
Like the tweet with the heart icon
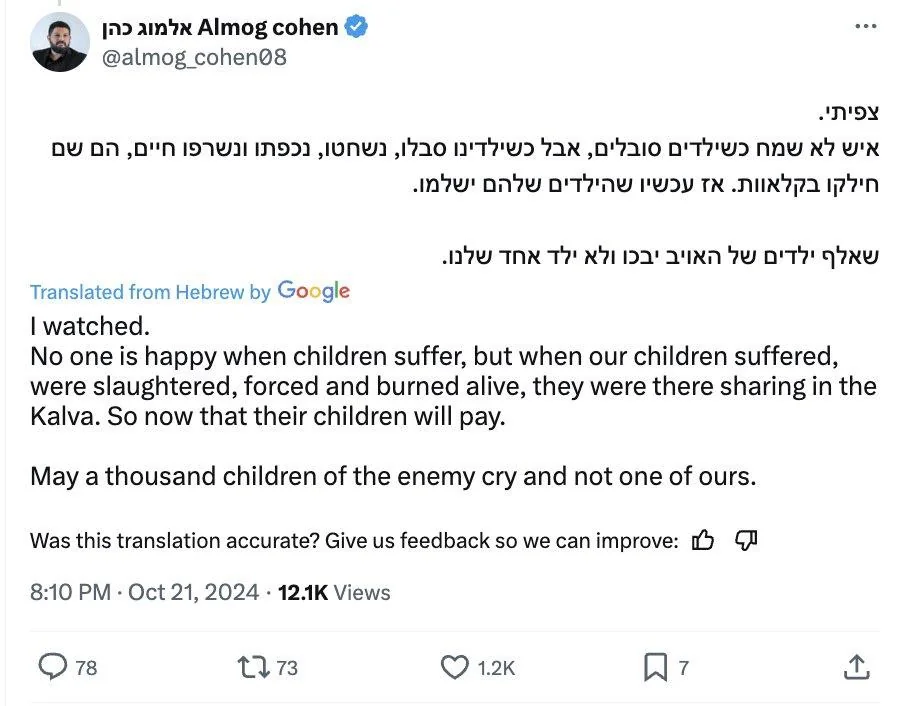click(x=454, y=666)
